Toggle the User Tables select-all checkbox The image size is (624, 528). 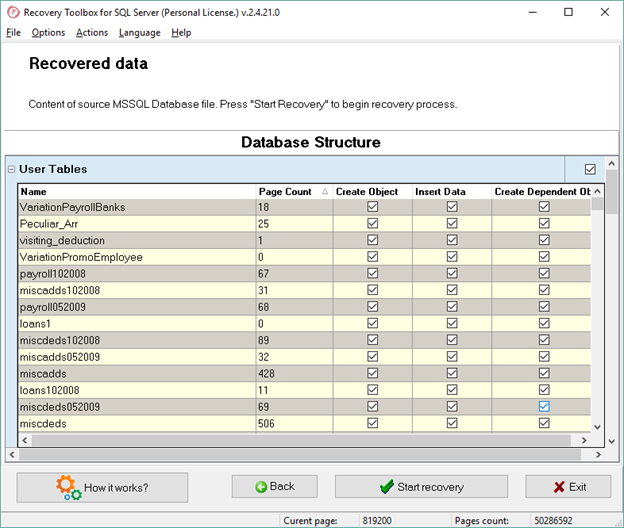tap(590, 169)
